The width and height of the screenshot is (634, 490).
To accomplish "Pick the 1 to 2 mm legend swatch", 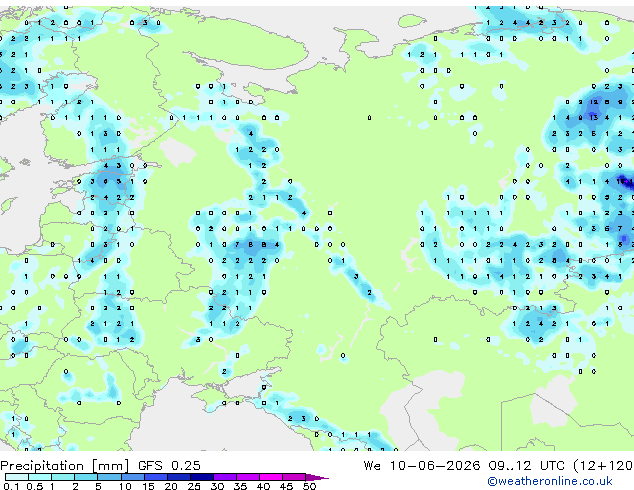I will [63, 477].
